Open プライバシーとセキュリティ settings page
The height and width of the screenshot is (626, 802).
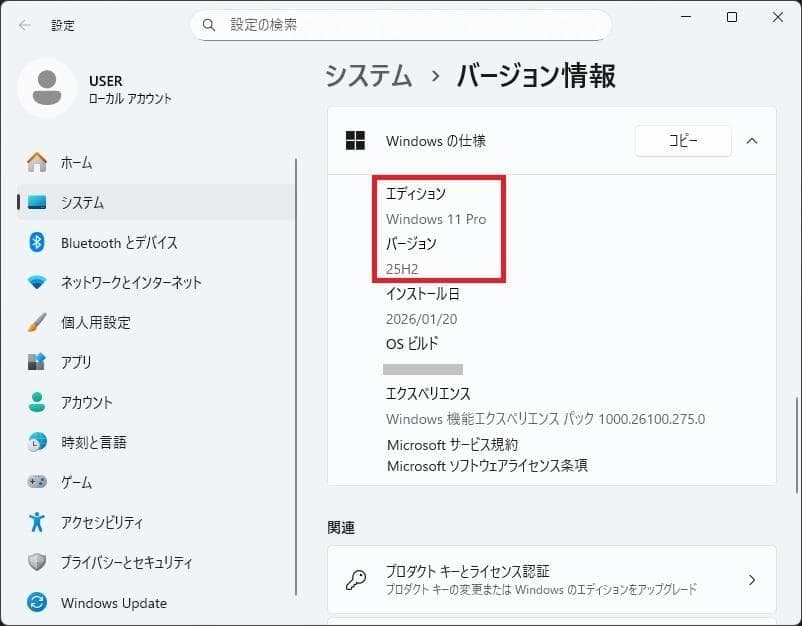126,562
